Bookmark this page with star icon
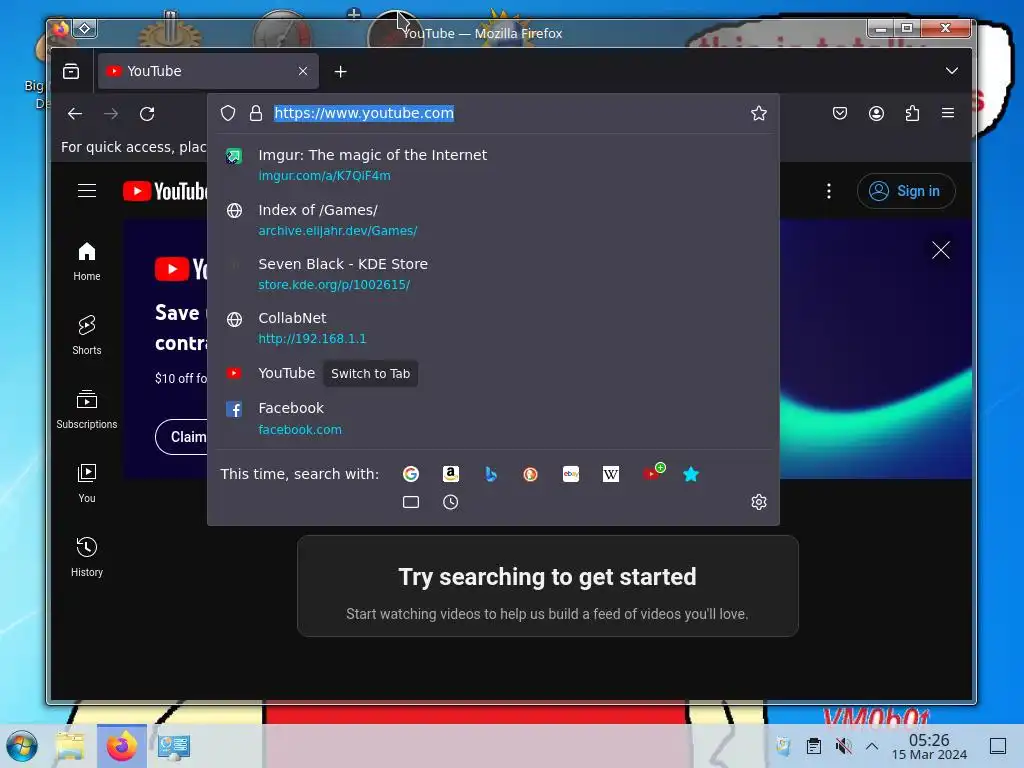Image resolution: width=1024 pixels, height=768 pixels. [x=758, y=114]
